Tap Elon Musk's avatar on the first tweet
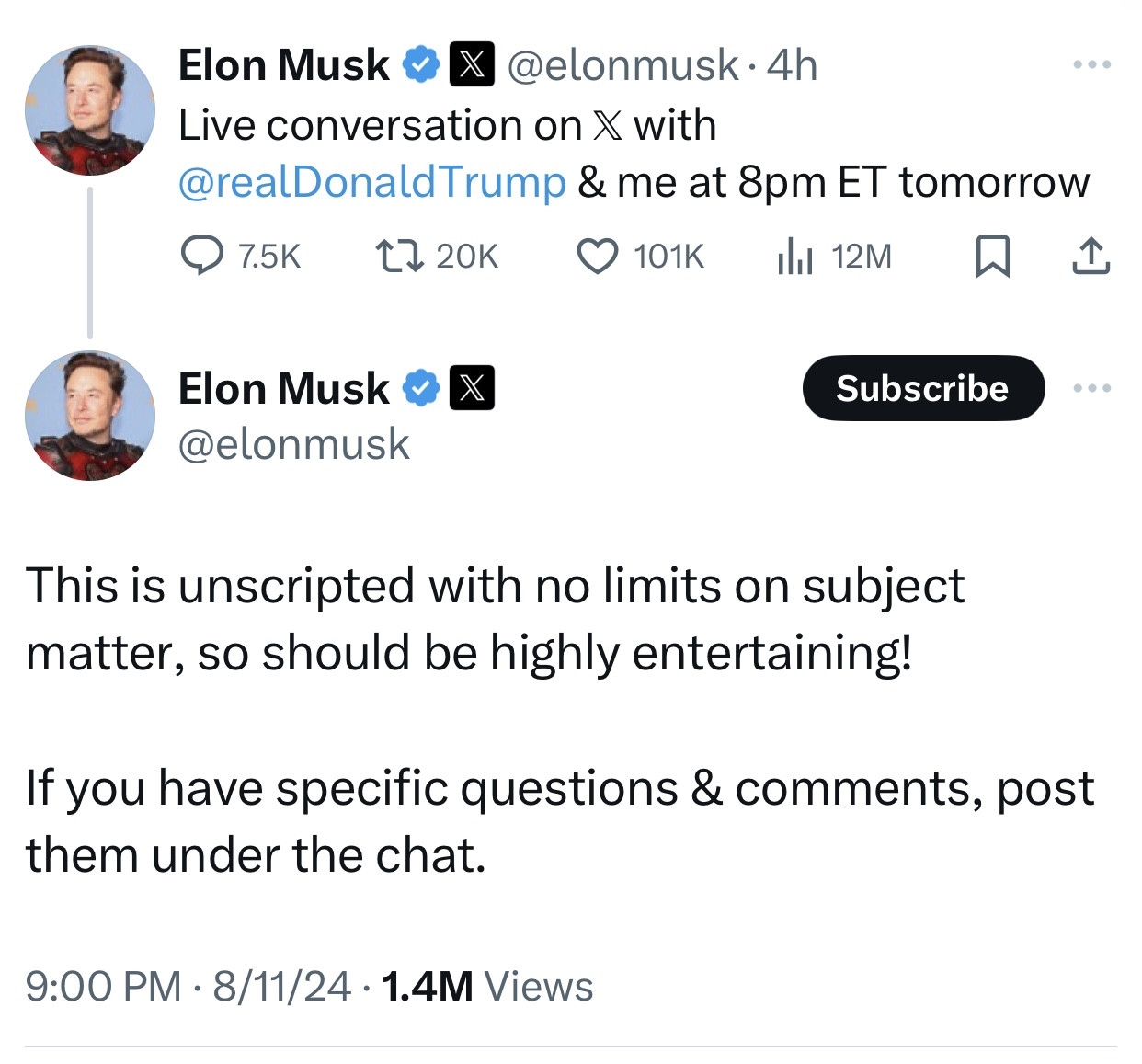1142x1064 pixels. coord(90,110)
